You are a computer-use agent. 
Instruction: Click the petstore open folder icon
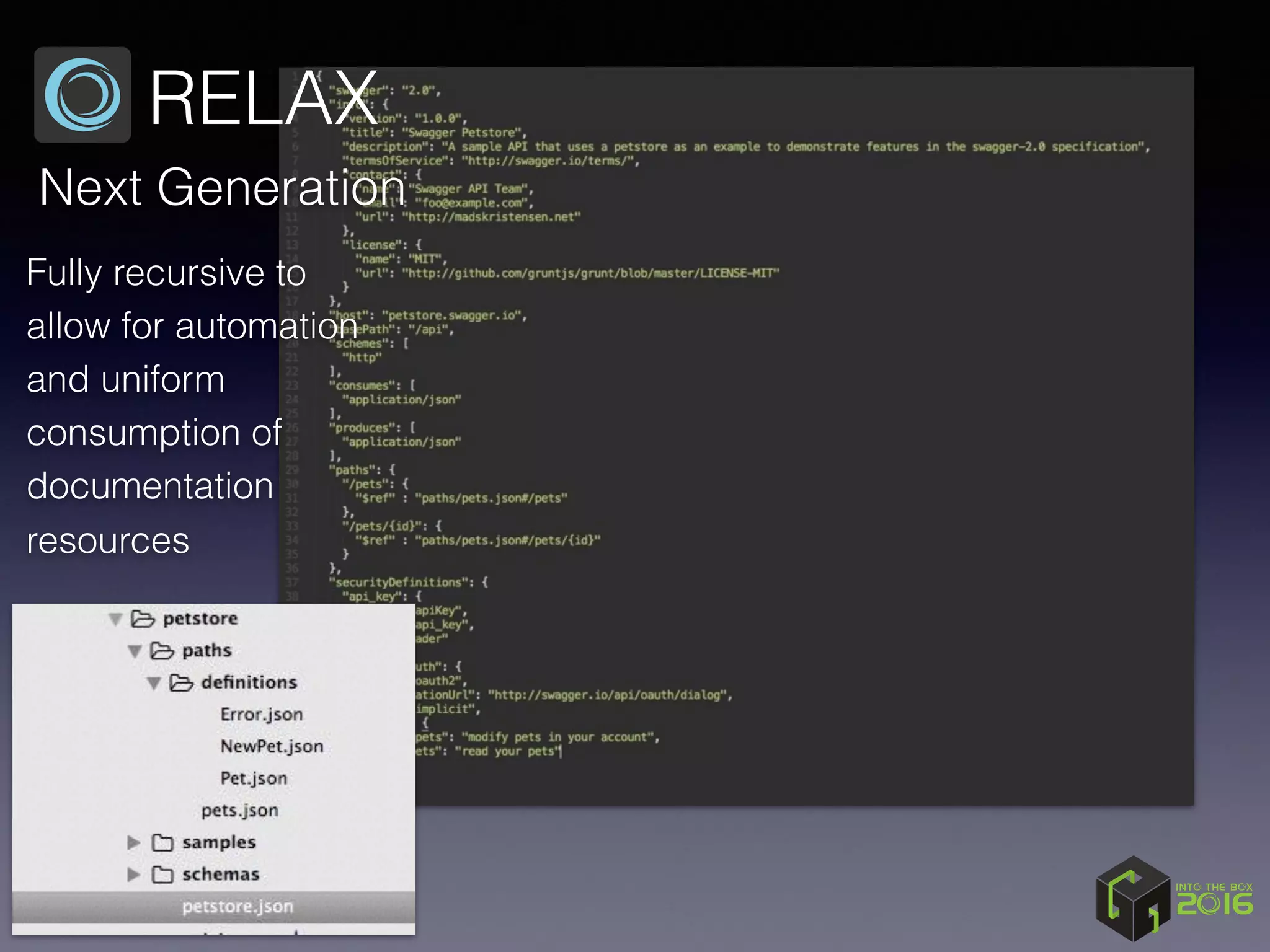[143, 619]
